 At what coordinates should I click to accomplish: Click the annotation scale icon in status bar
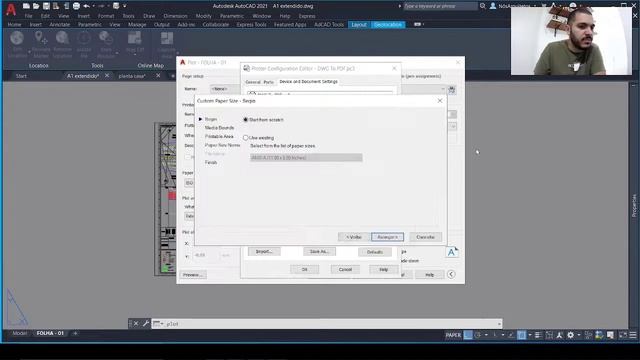click(560, 335)
